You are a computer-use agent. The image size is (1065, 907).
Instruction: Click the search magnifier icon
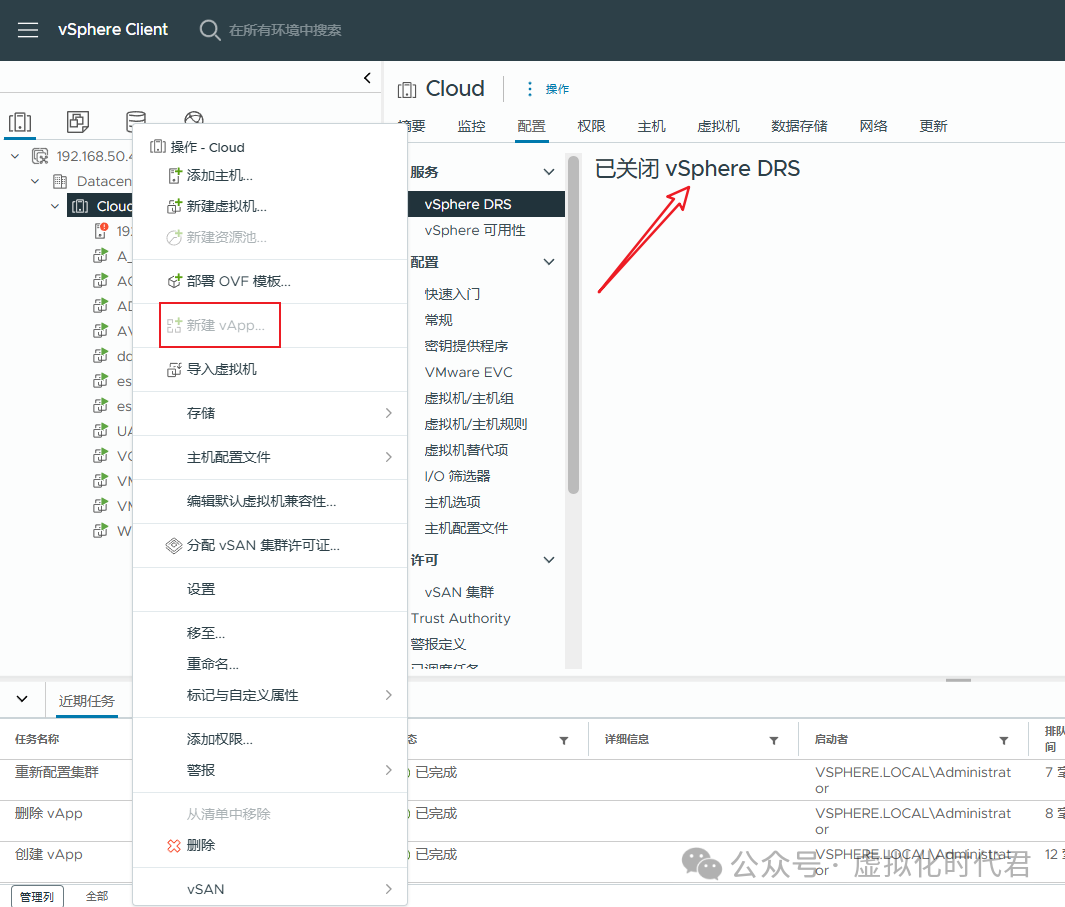[x=209, y=30]
